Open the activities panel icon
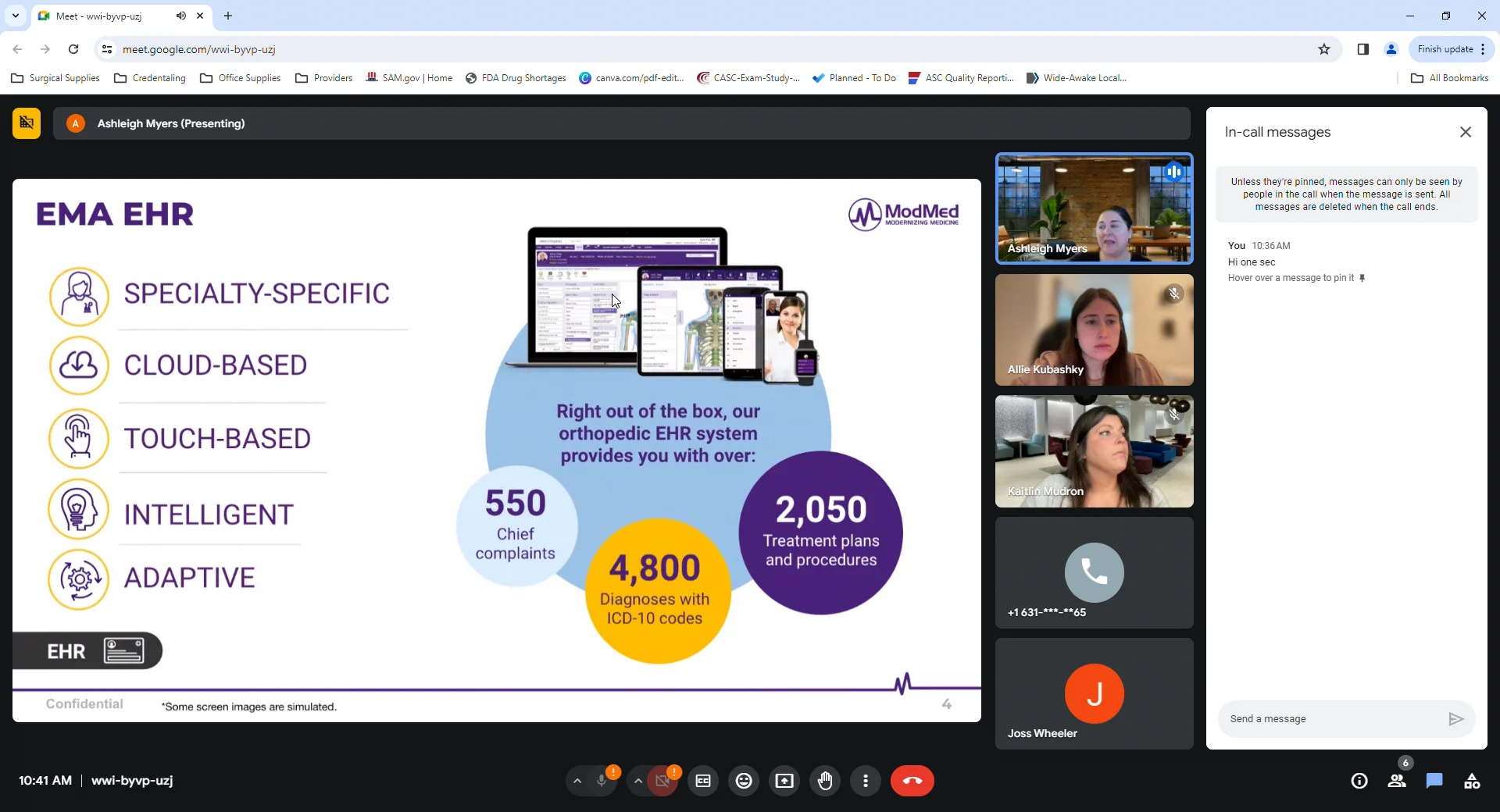1500x812 pixels. 1473,781
